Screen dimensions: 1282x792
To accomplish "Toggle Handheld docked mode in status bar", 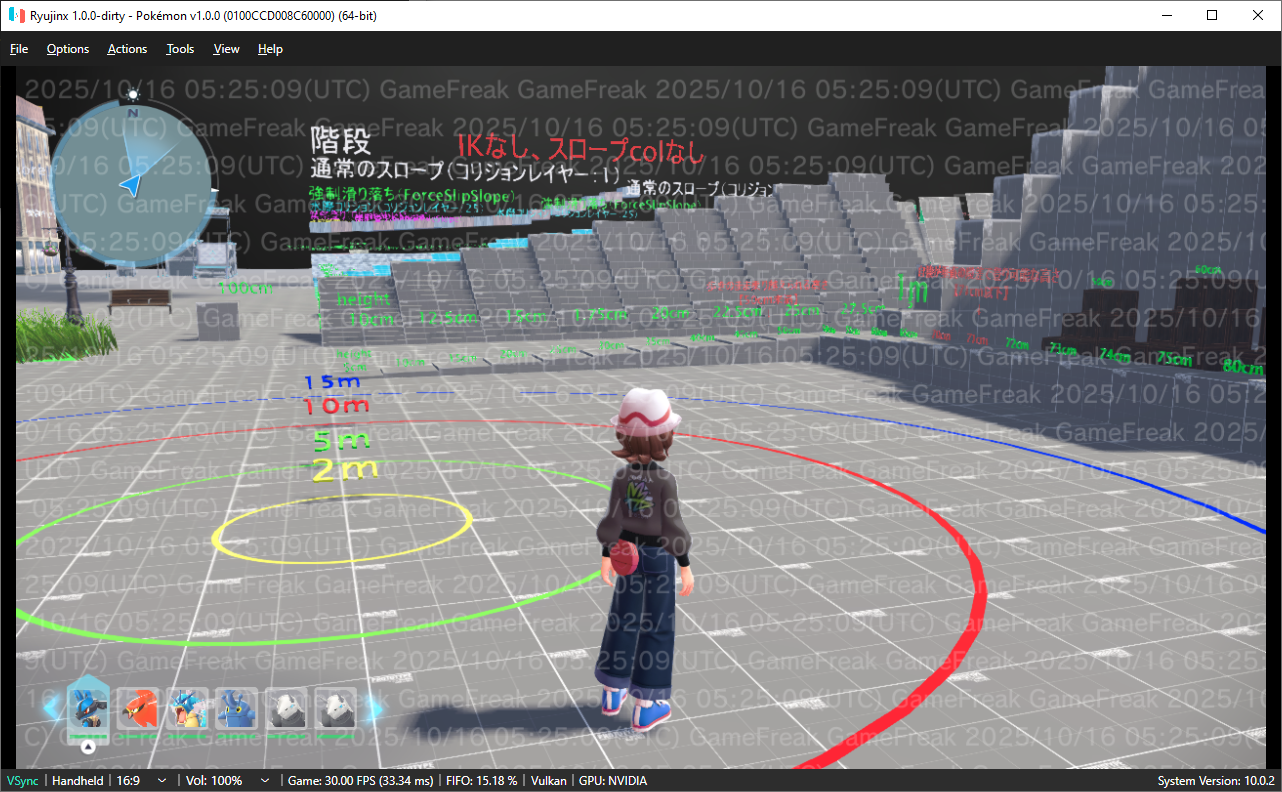I will pyautogui.click(x=78, y=781).
